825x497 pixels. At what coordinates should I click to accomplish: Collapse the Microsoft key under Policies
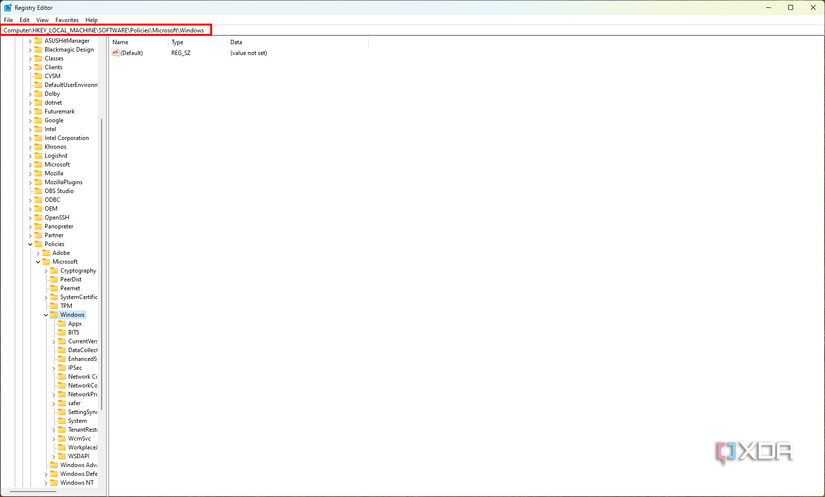[x=38, y=261]
